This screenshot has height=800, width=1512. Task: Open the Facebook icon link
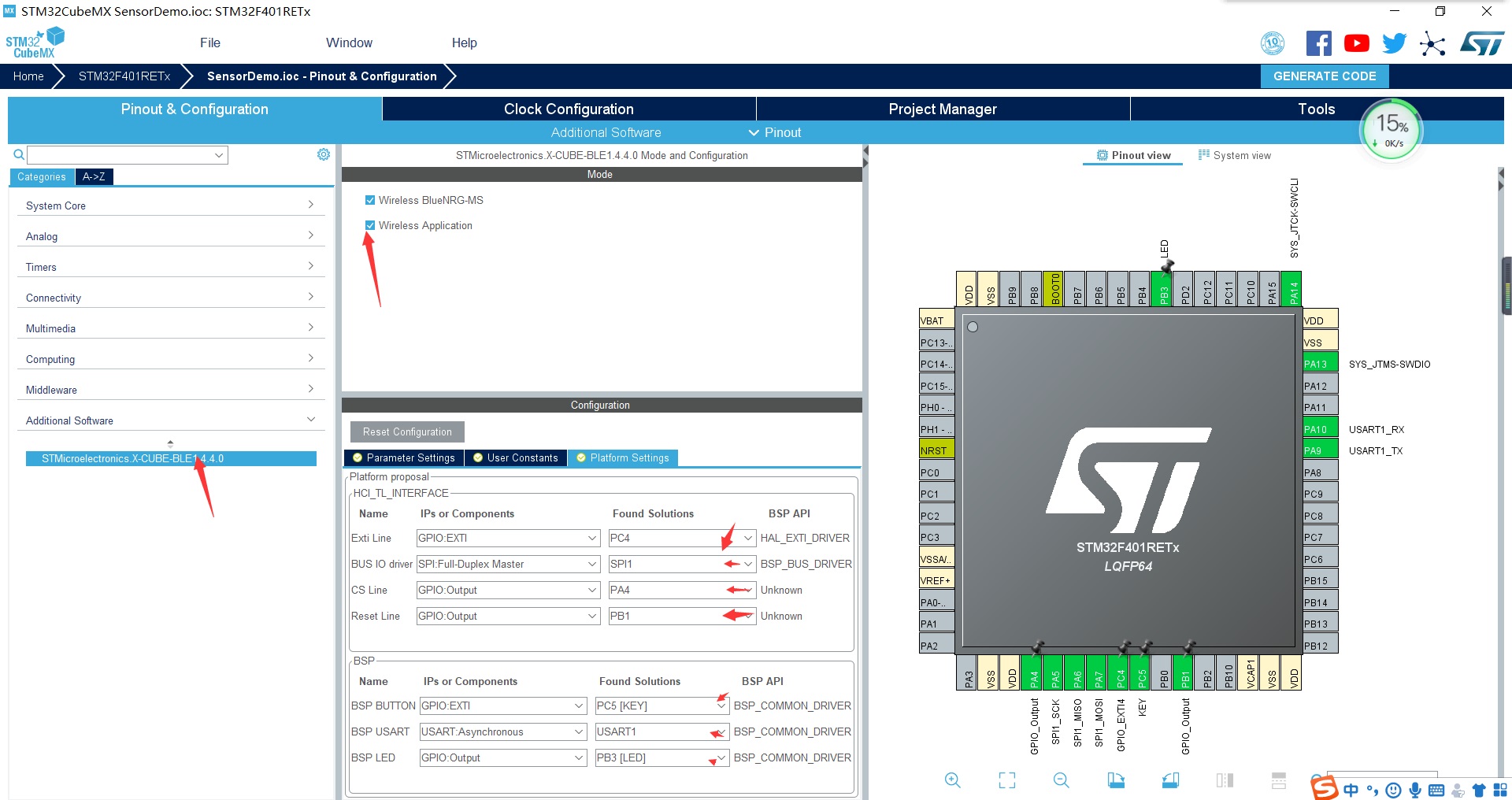pyautogui.click(x=1318, y=43)
